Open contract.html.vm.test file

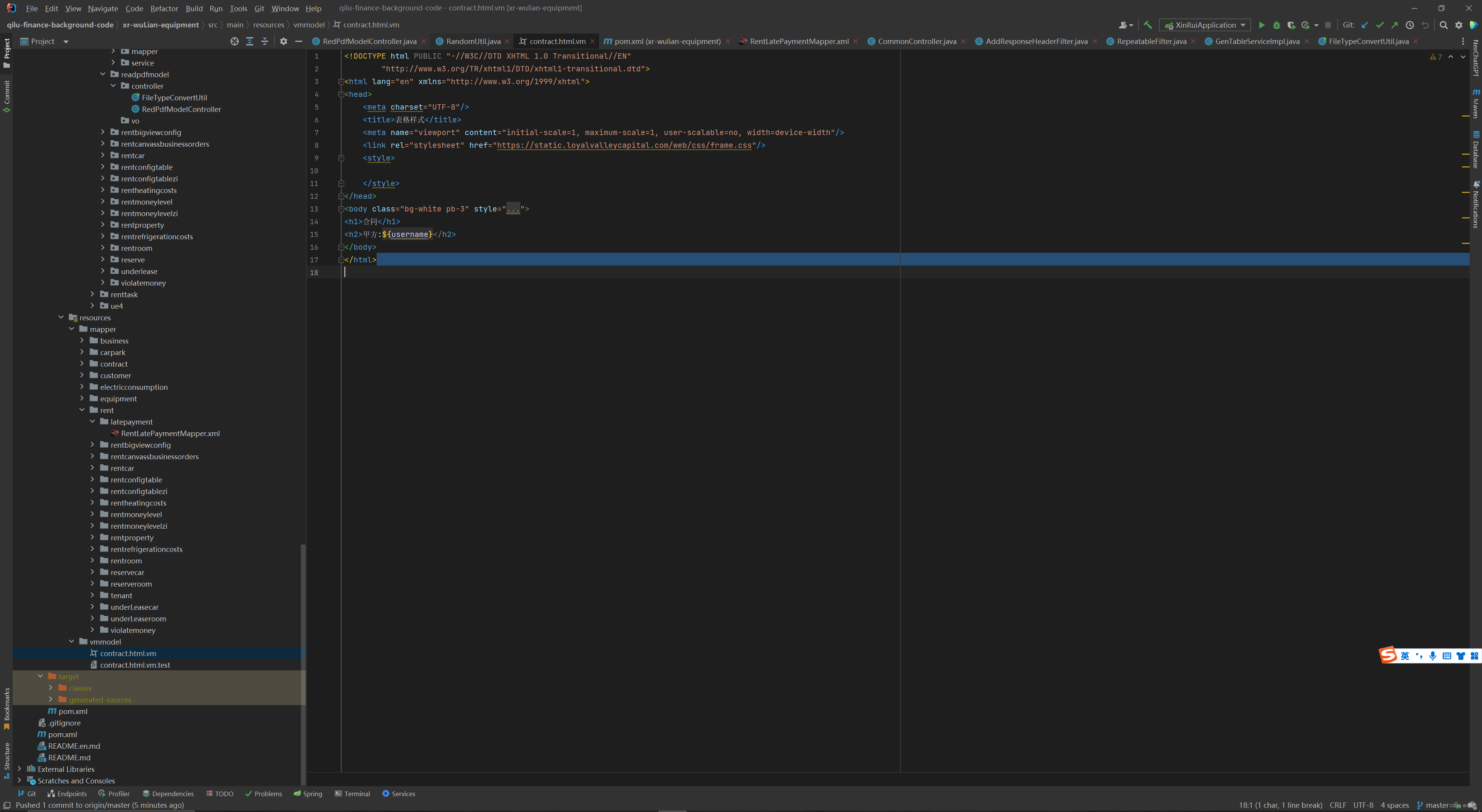click(x=135, y=665)
